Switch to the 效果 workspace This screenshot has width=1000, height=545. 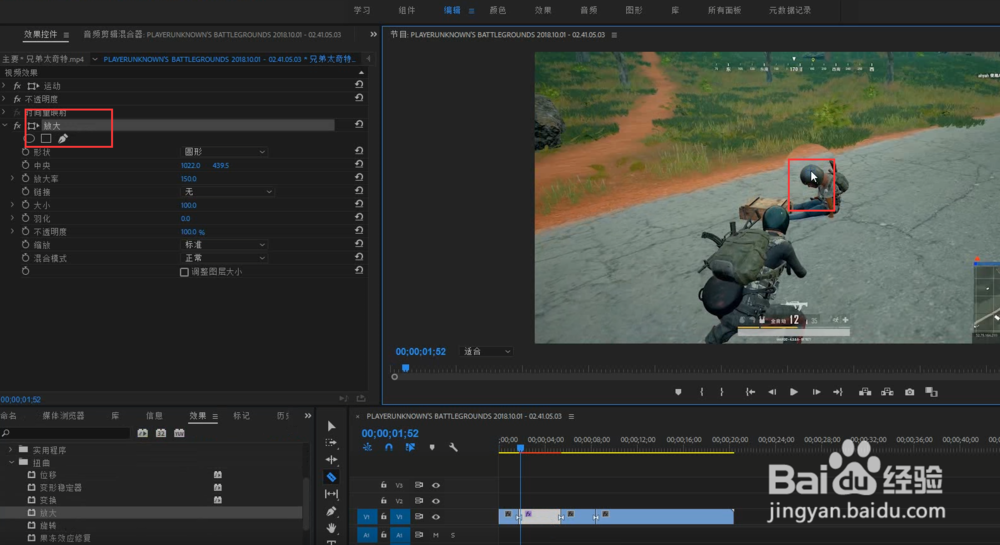(543, 10)
